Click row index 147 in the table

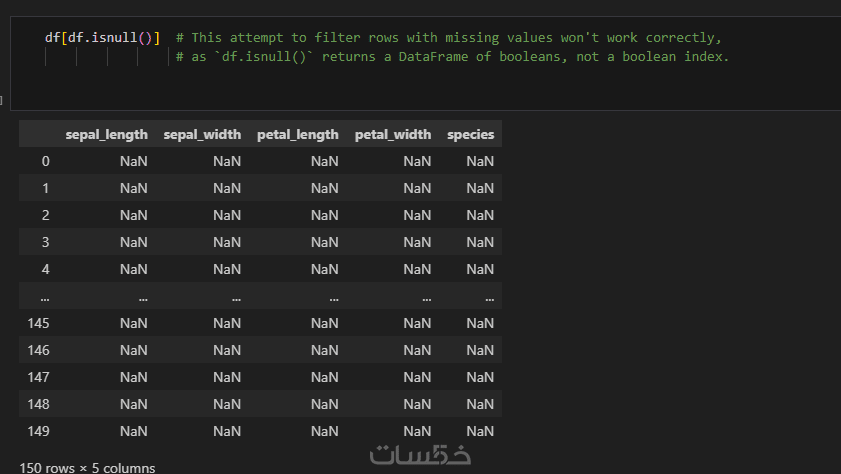(x=39, y=377)
